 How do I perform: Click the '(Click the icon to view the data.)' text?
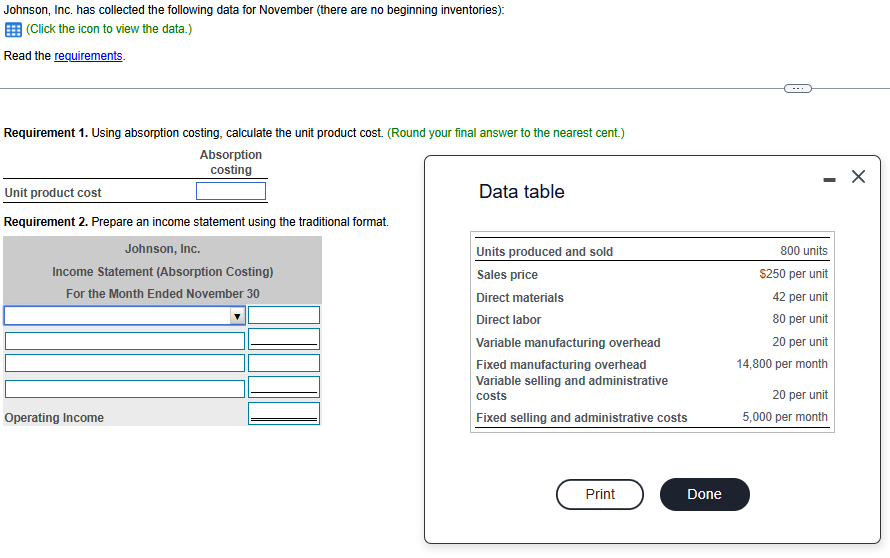click(x=109, y=29)
